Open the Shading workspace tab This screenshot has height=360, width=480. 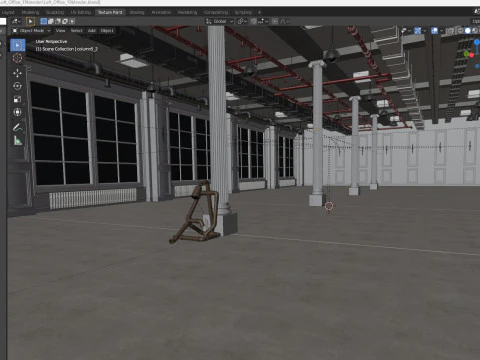(137, 12)
